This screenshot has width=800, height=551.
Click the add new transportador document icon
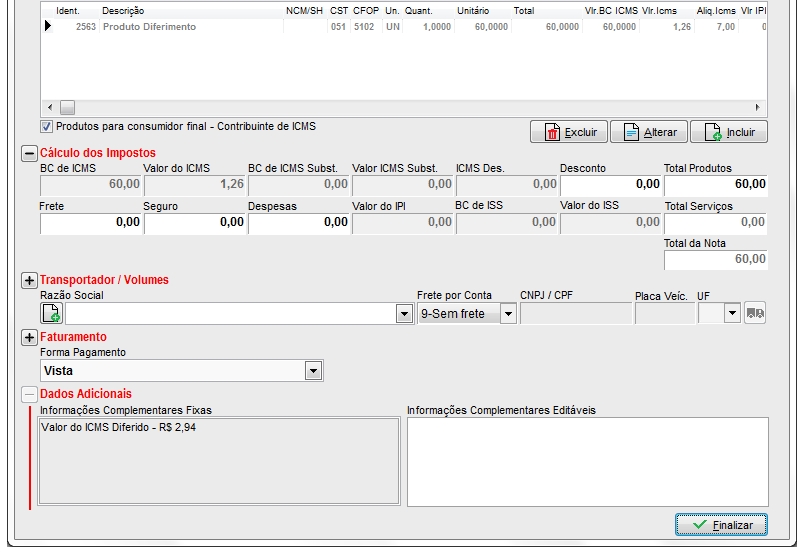51,313
